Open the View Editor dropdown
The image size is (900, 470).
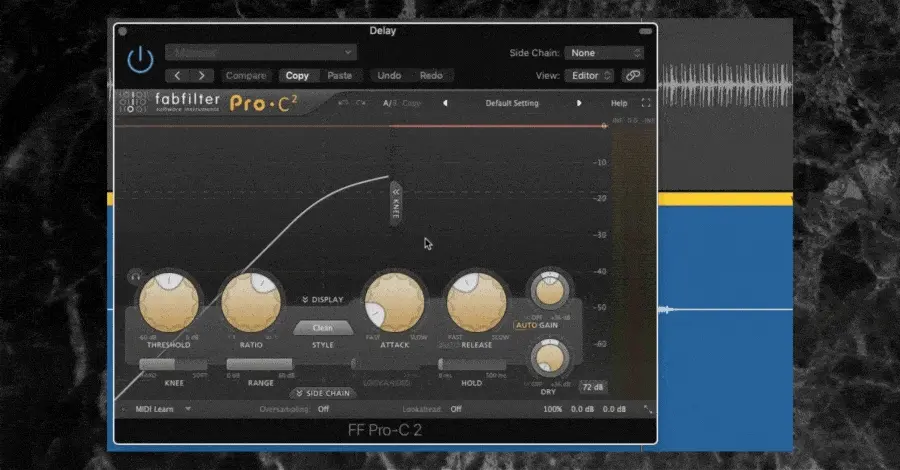coord(589,75)
